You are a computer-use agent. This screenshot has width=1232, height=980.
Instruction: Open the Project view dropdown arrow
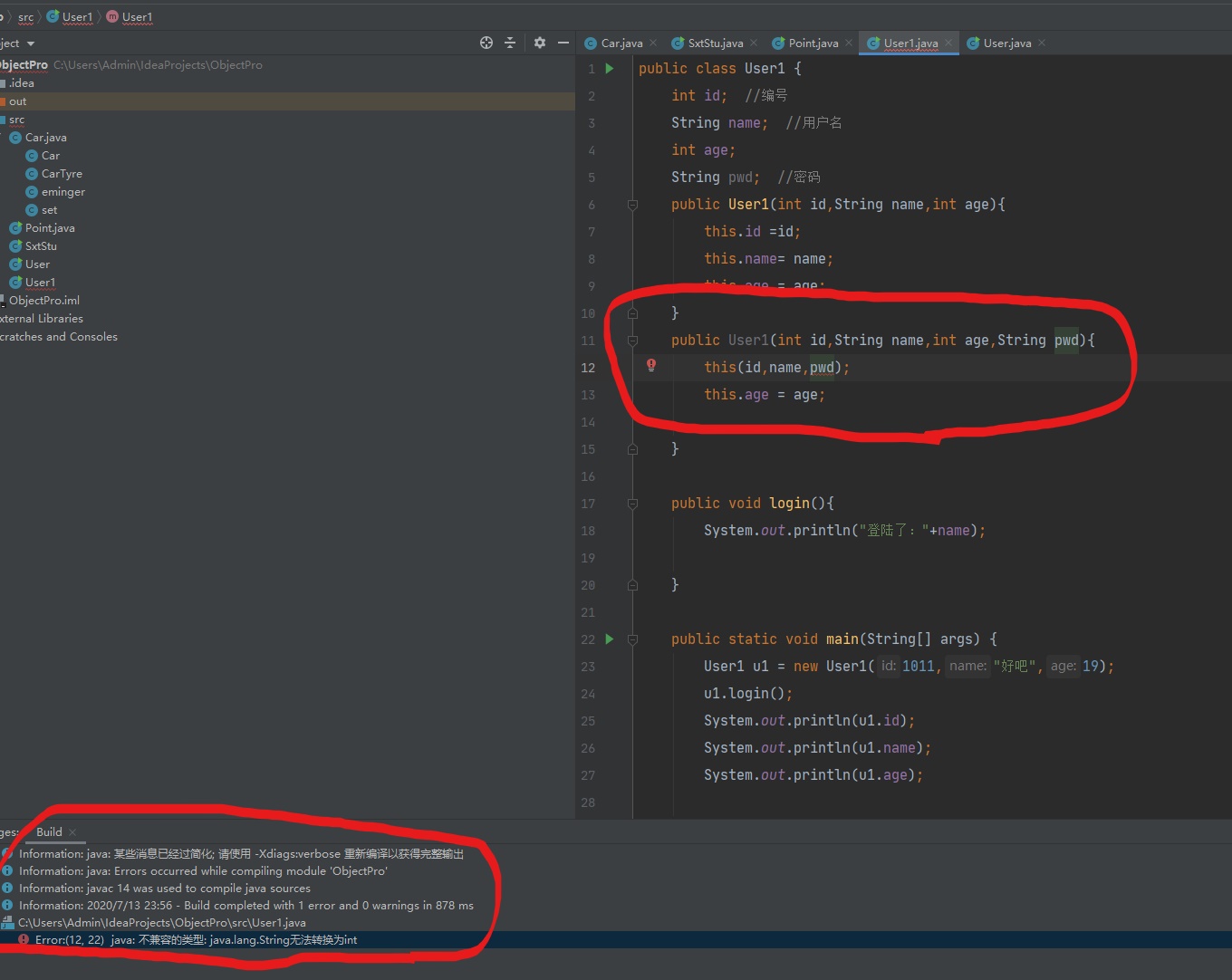31,43
